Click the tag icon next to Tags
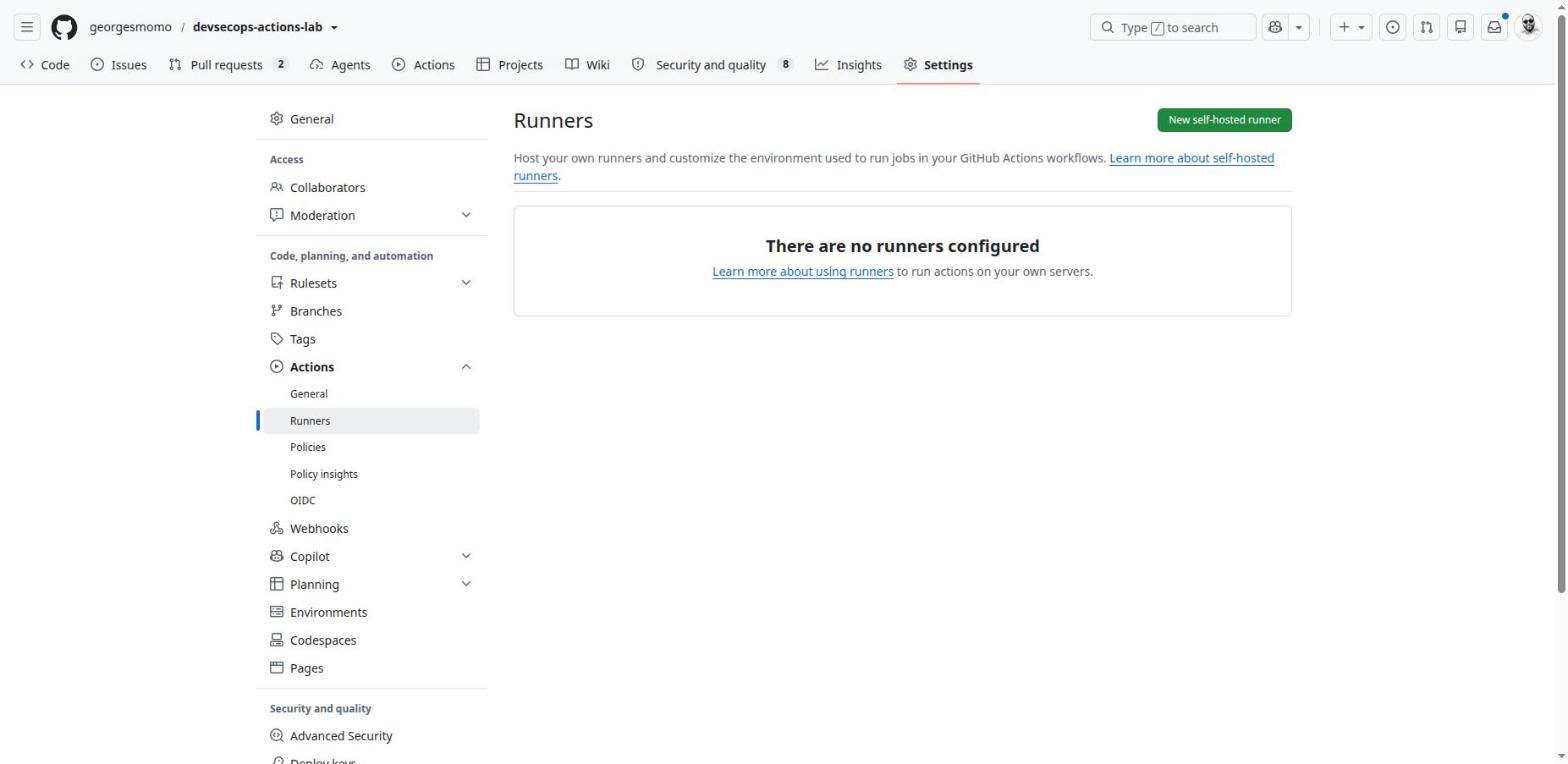This screenshot has width=1568, height=764. click(x=277, y=339)
